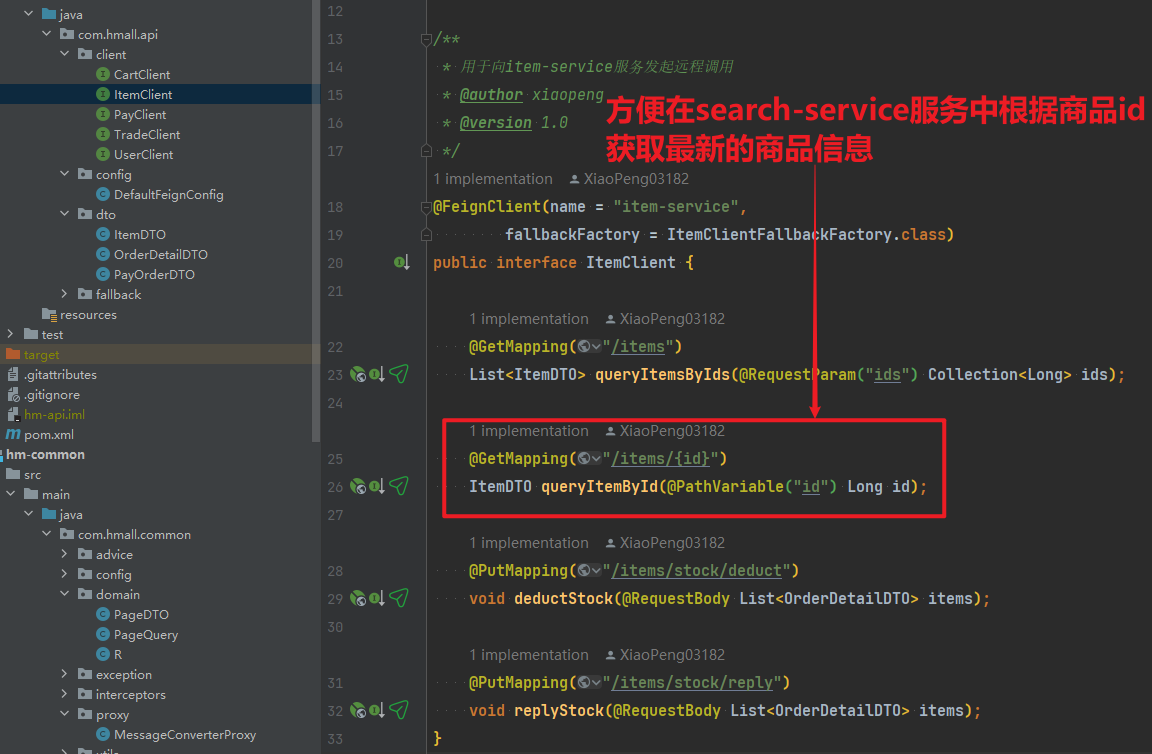Select the orange target folder
Image resolution: width=1152 pixels, height=754 pixels.
[41, 354]
